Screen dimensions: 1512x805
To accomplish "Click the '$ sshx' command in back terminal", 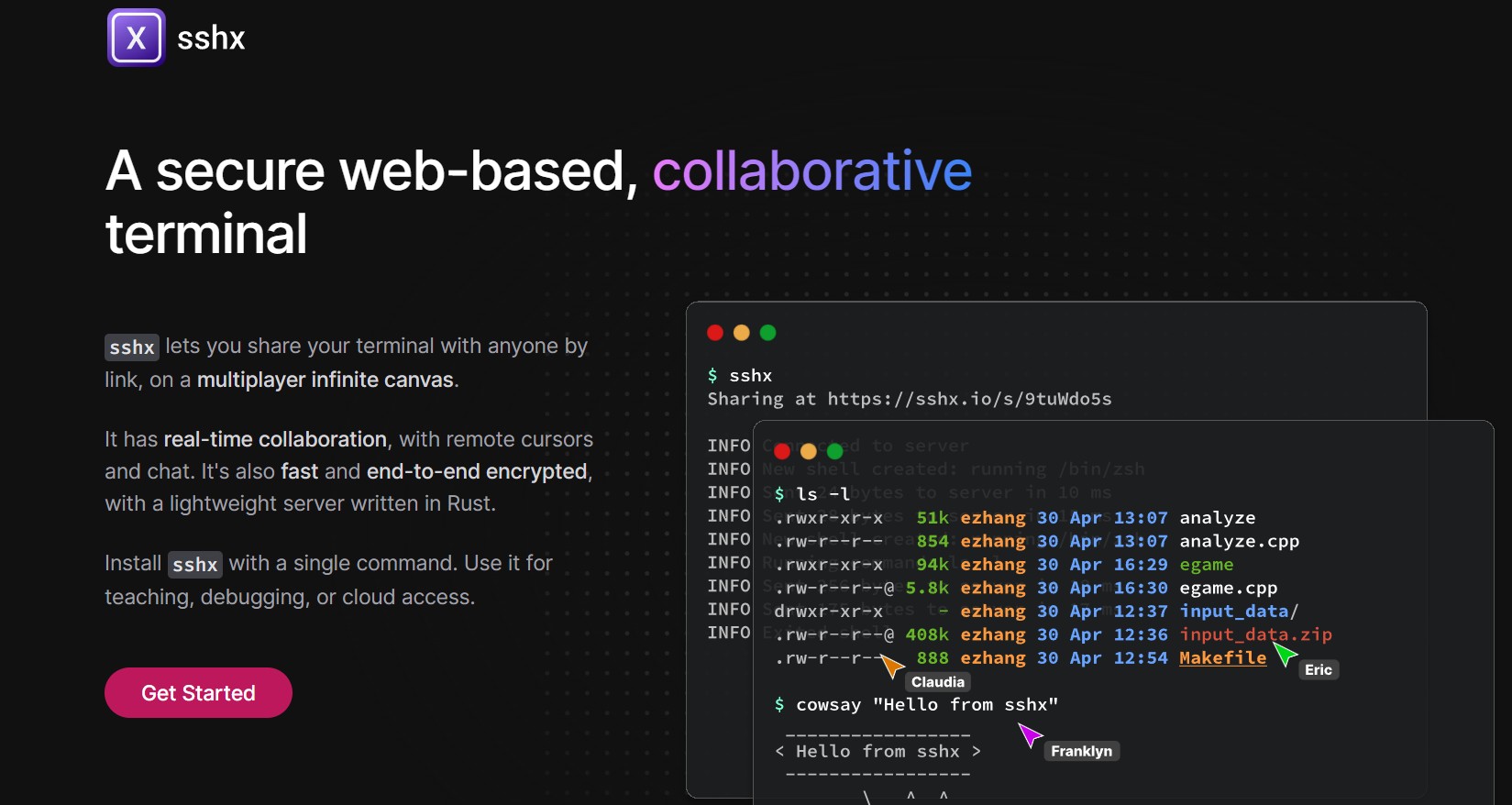I will click(x=740, y=375).
